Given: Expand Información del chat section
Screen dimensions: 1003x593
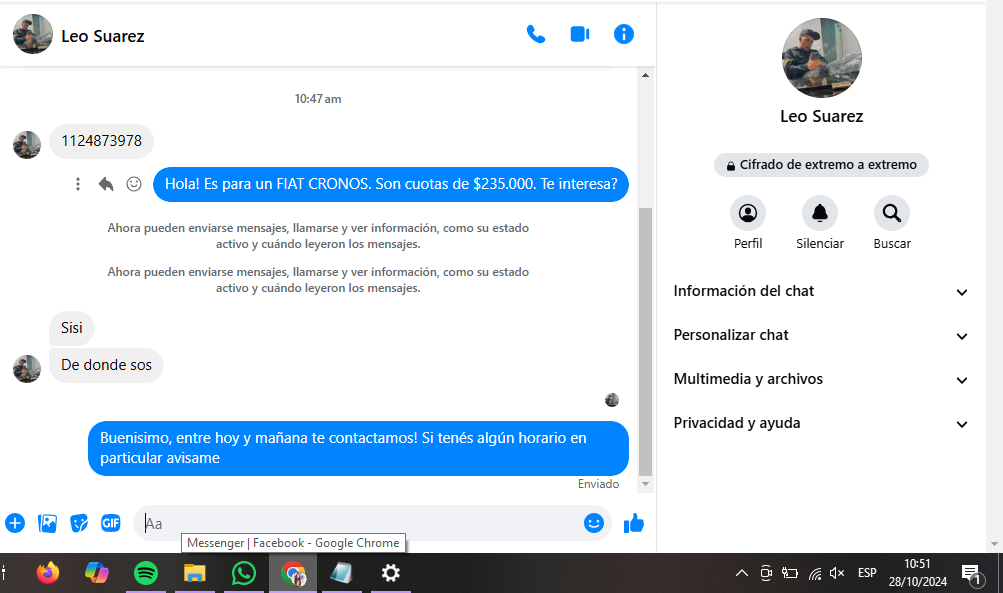Looking at the screenshot, I should click(x=821, y=292).
